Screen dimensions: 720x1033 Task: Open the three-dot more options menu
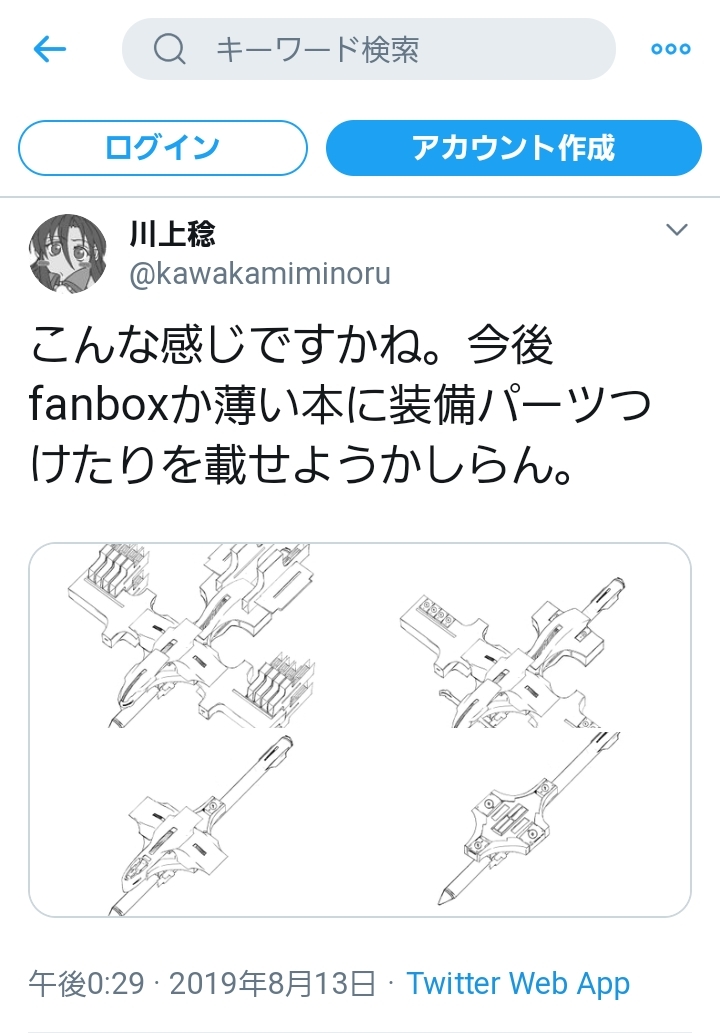coord(671,49)
